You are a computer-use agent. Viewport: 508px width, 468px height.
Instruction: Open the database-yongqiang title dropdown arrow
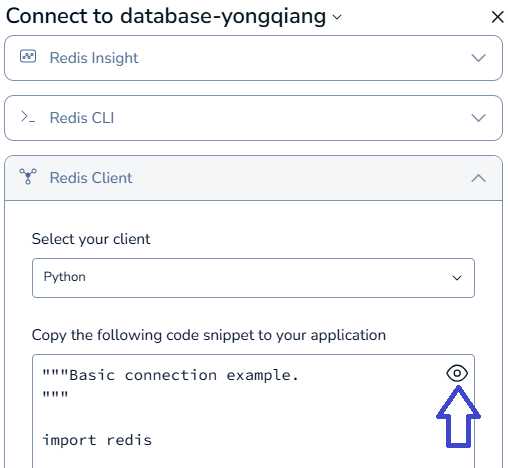click(337, 17)
